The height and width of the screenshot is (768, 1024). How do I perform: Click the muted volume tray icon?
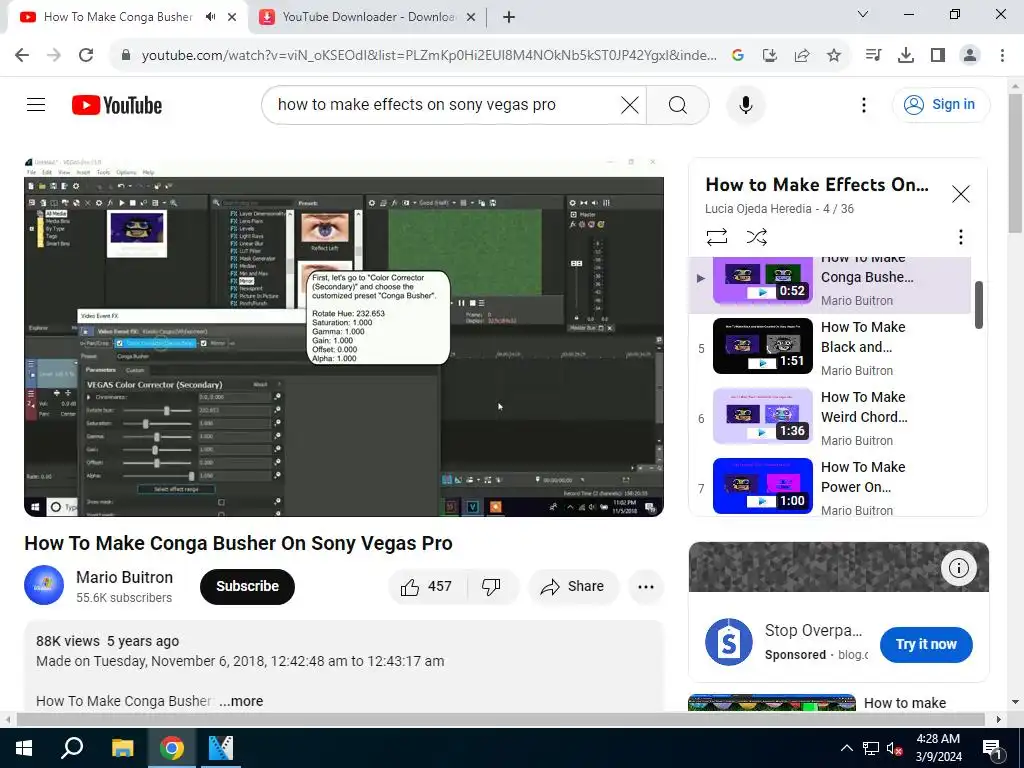pos(894,748)
